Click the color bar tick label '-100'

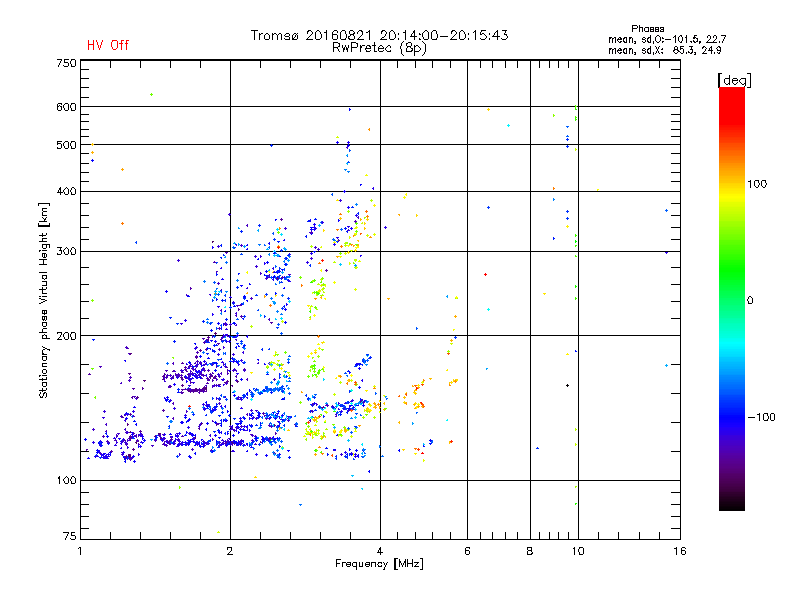(x=761, y=417)
